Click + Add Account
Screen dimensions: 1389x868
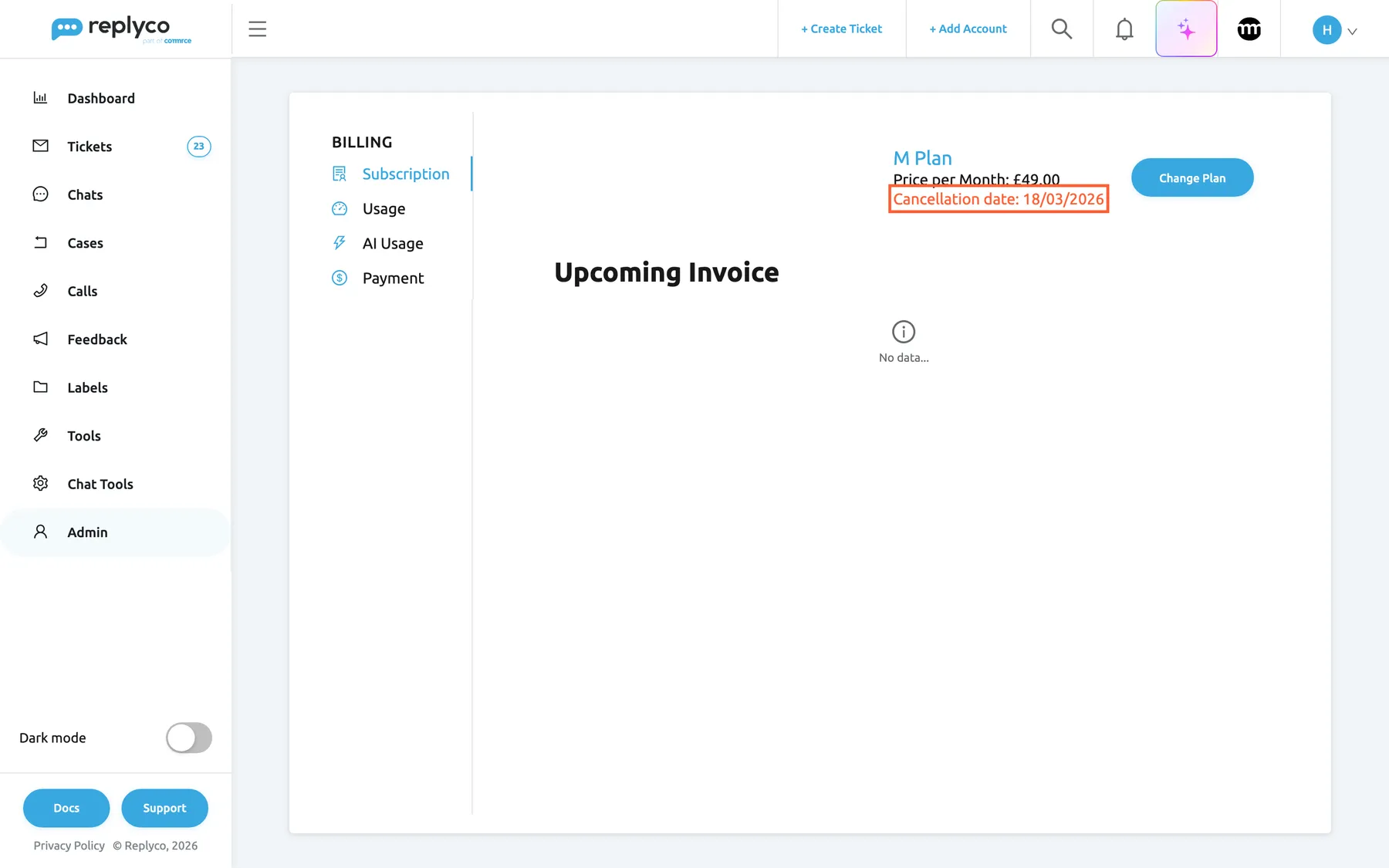tap(968, 29)
